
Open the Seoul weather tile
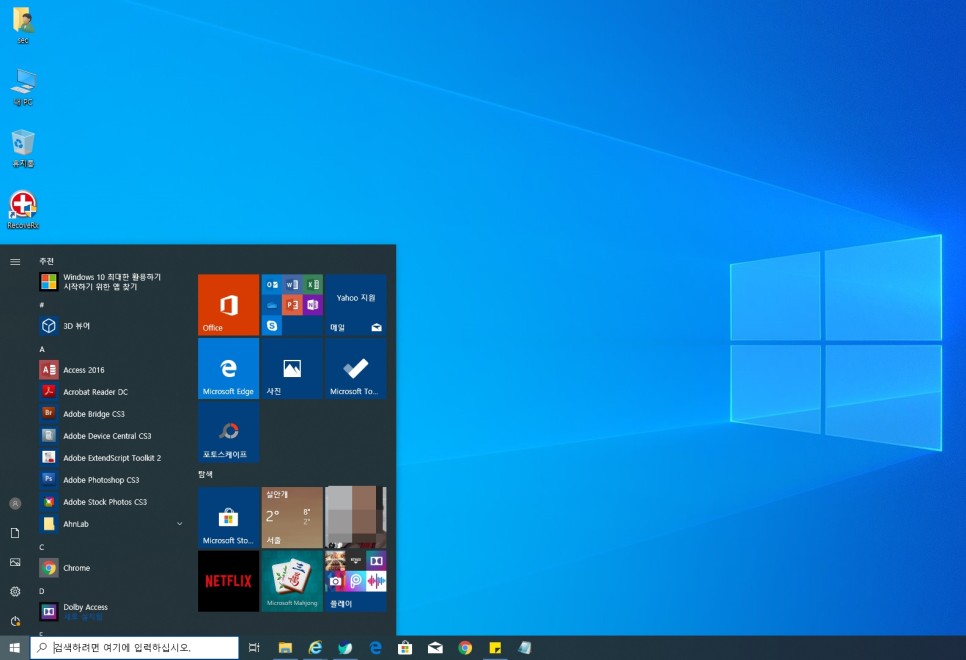(292, 517)
